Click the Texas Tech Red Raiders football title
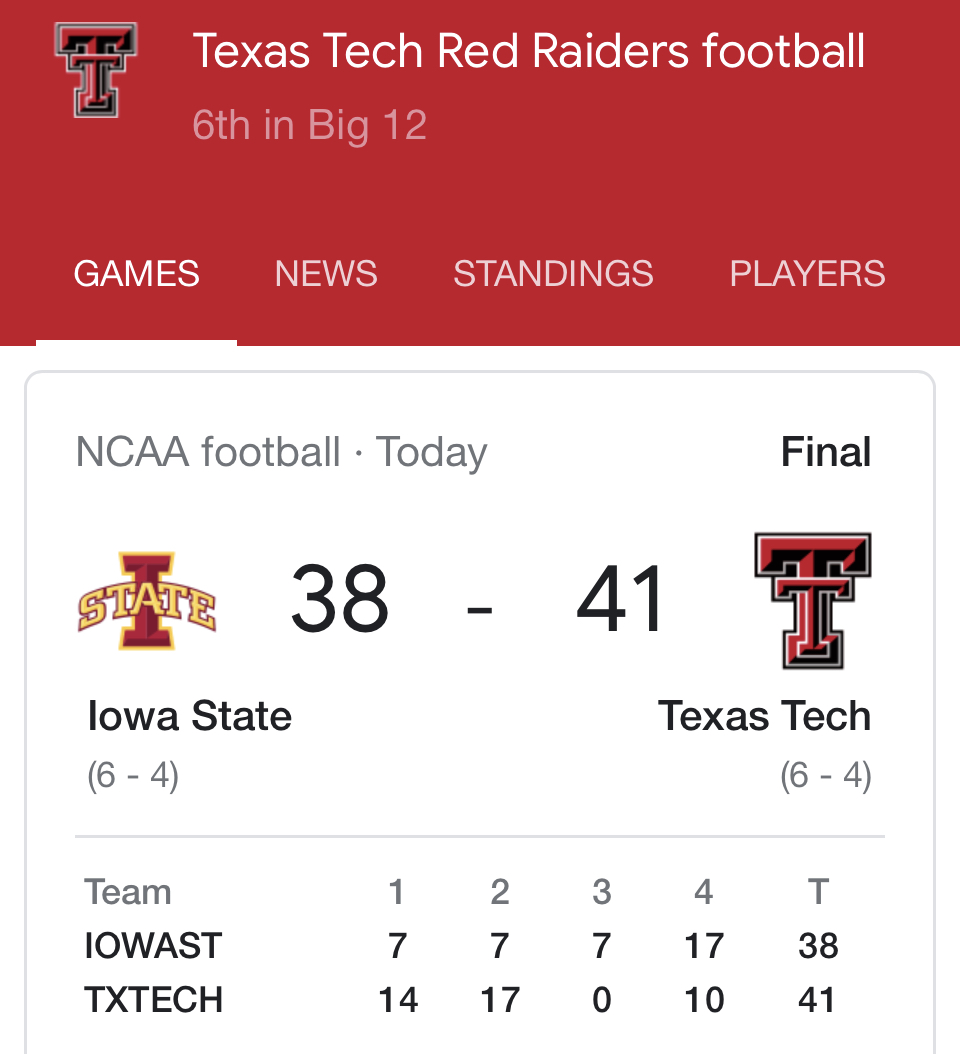This screenshot has width=960, height=1054. (x=528, y=51)
